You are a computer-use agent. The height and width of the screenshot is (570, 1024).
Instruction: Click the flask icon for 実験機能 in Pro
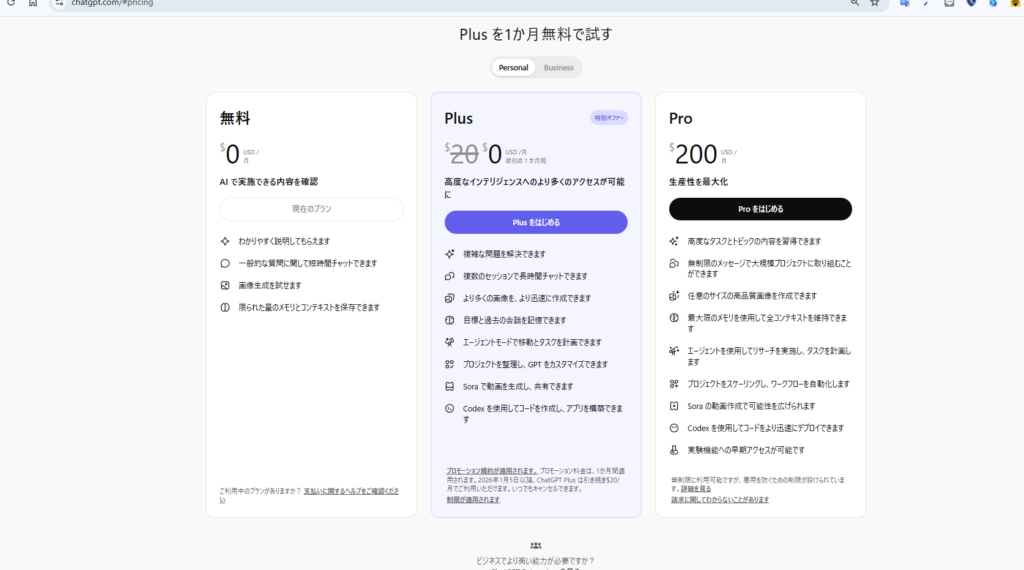tap(674, 450)
